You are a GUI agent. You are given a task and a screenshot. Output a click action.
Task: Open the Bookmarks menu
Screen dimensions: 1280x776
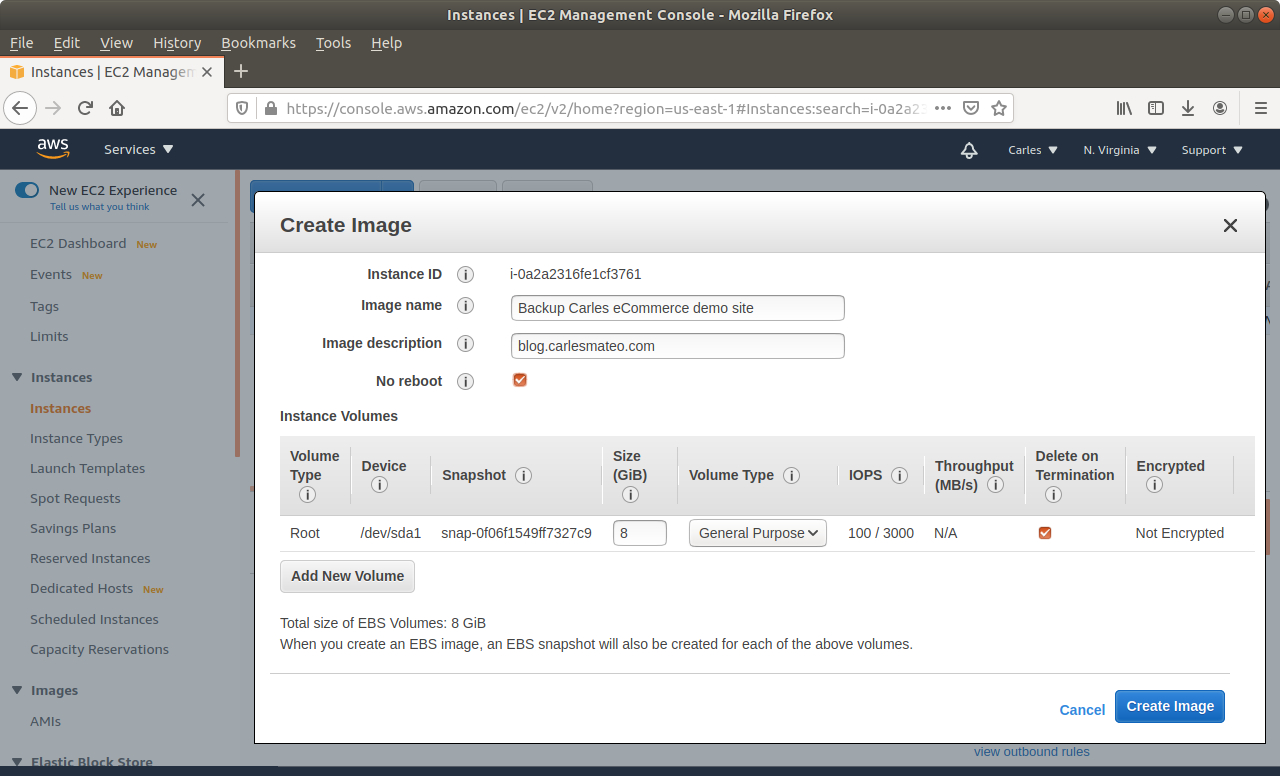[258, 43]
